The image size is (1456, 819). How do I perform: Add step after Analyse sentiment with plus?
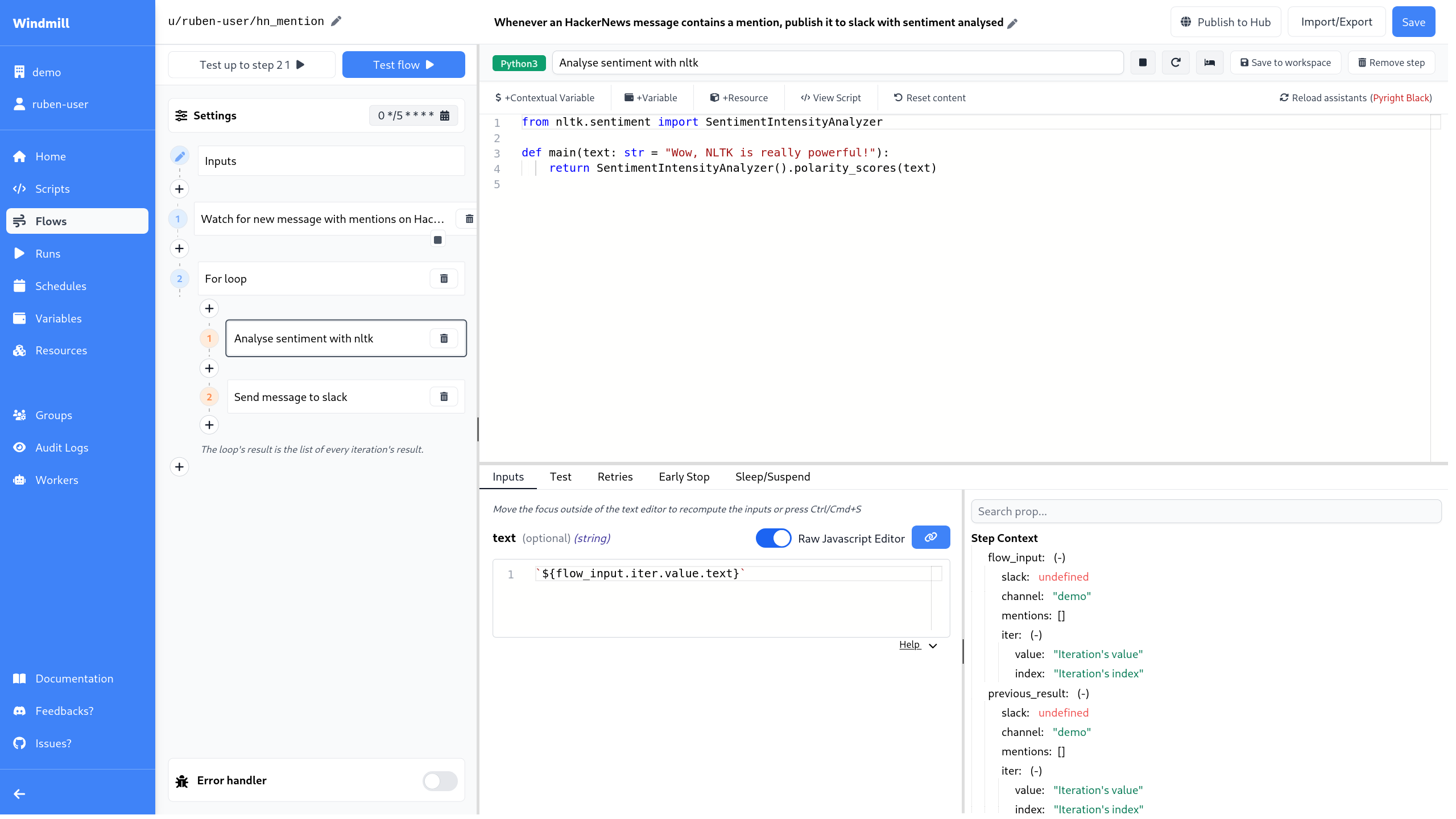pyautogui.click(x=209, y=369)
